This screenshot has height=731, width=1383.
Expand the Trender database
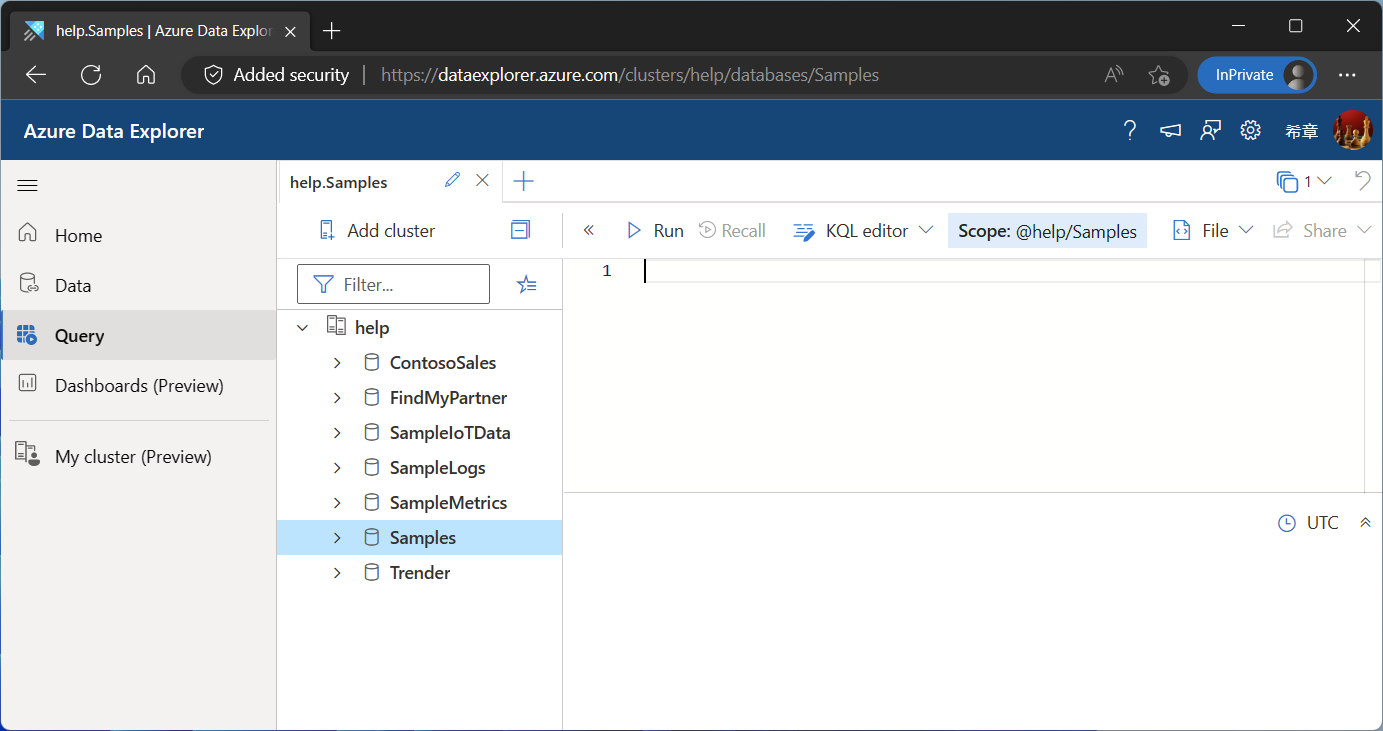pos(337,573)
